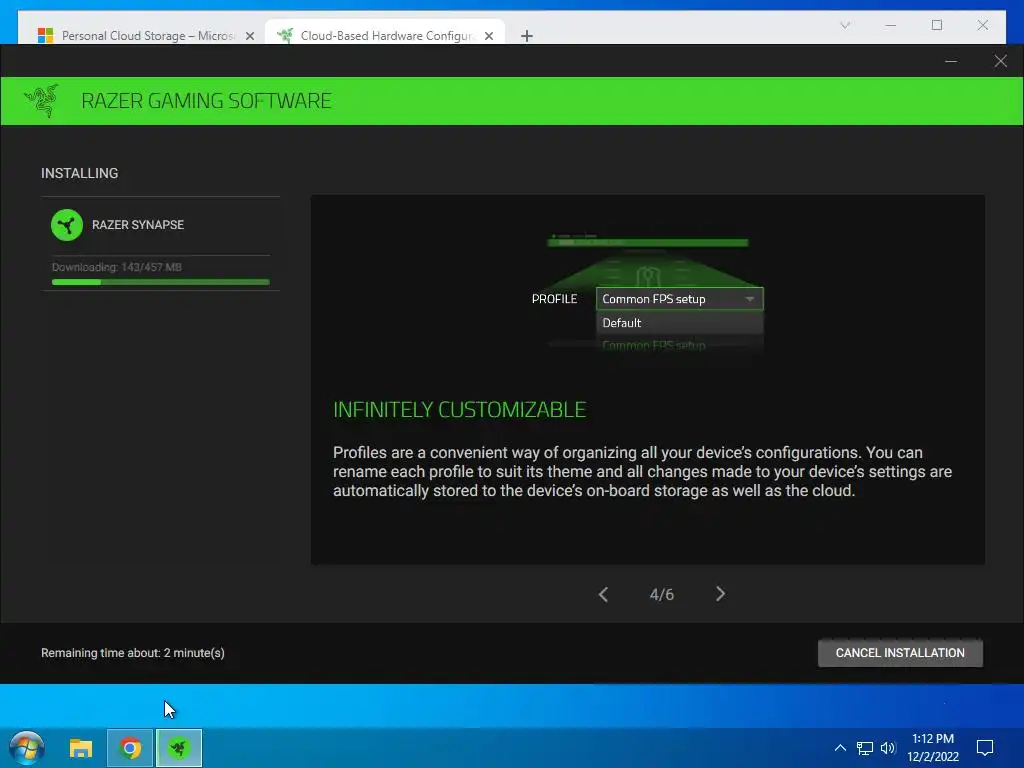Viewport: 1024px width, 768px height.
Task: Close the Razer installer window
Action: click(1000, 61)
